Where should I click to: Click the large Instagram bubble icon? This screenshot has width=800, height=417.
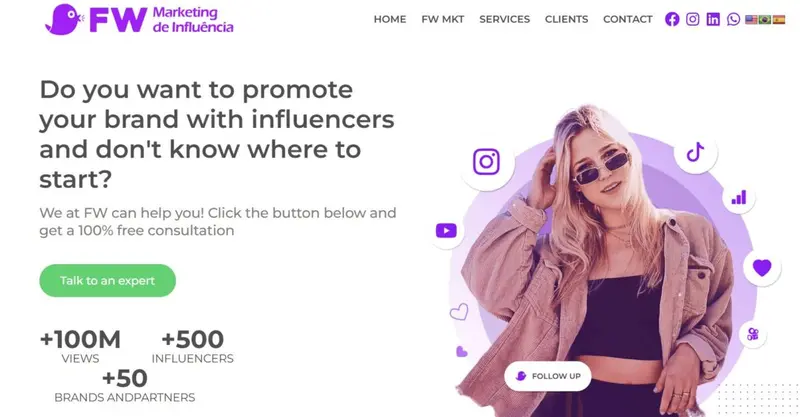tap(486, 162)
